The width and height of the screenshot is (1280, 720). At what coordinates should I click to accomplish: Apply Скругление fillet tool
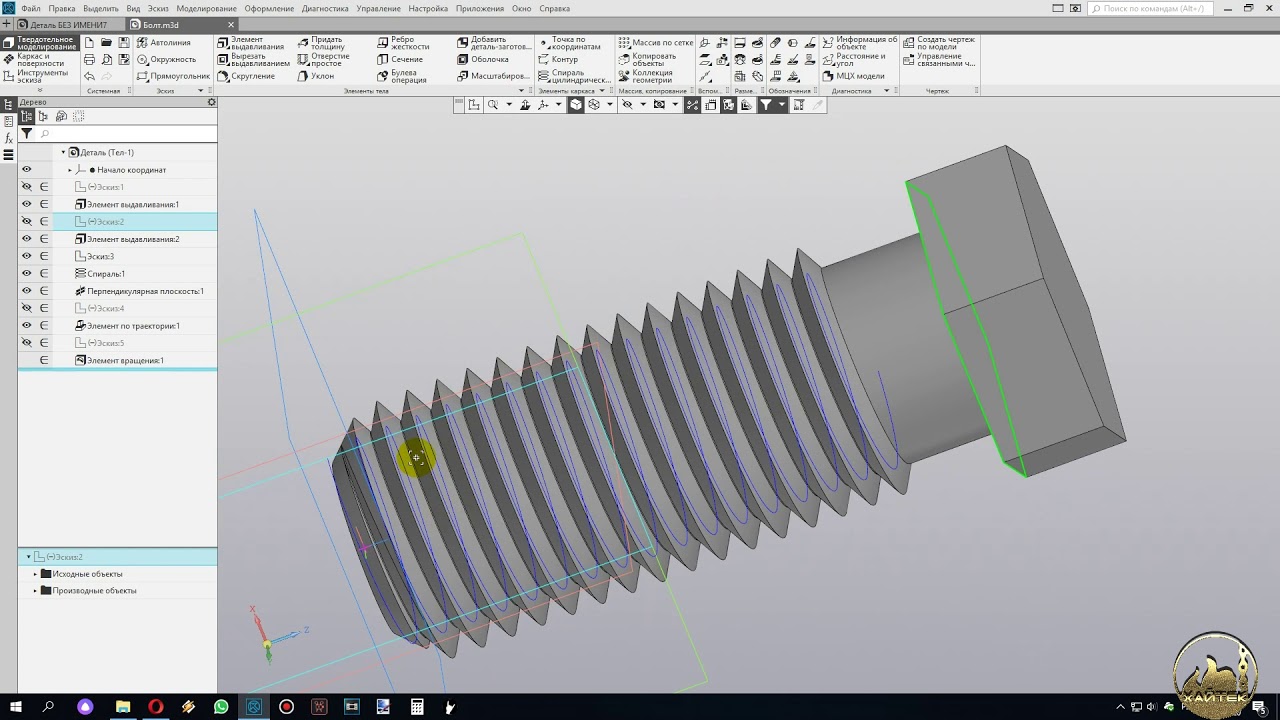click(246, 76)
